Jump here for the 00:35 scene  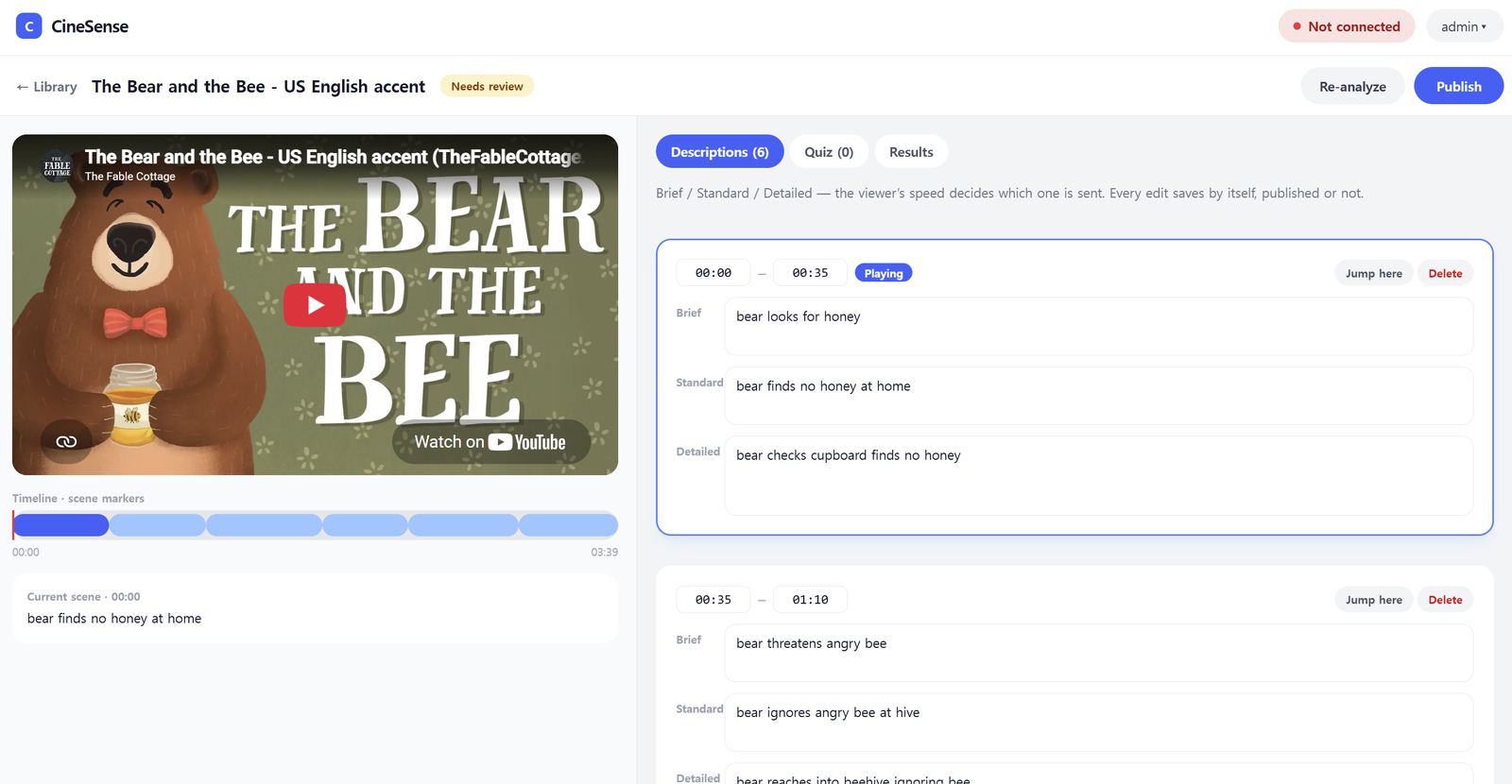pos(1374,600)
